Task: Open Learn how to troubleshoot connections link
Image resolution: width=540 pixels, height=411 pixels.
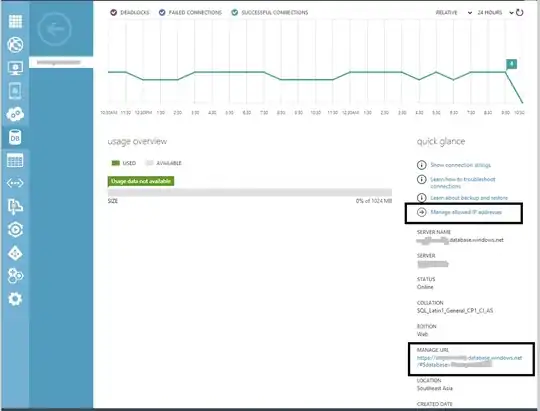Action: pos(463,183)
